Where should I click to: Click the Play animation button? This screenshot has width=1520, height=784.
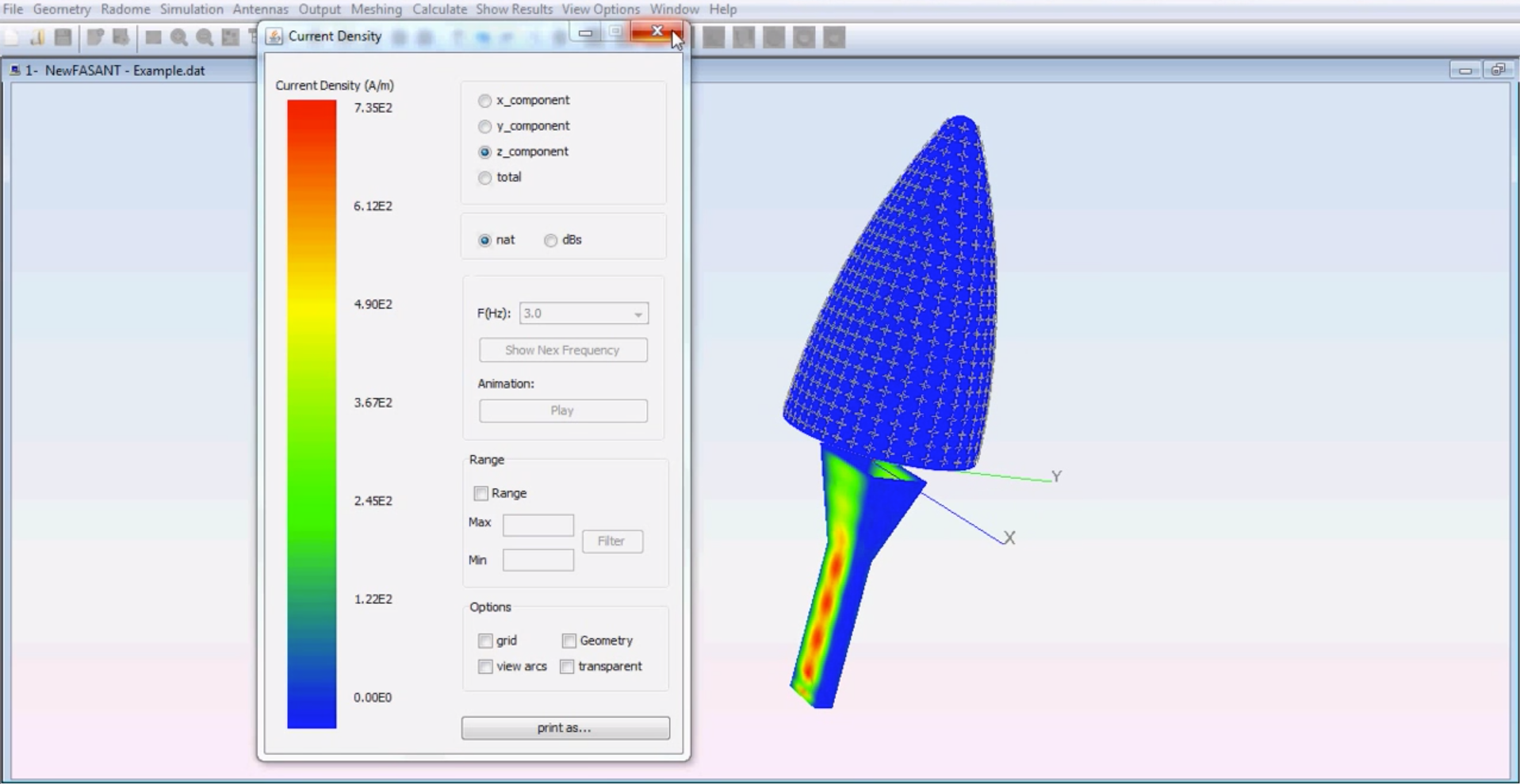click(563, 411)
